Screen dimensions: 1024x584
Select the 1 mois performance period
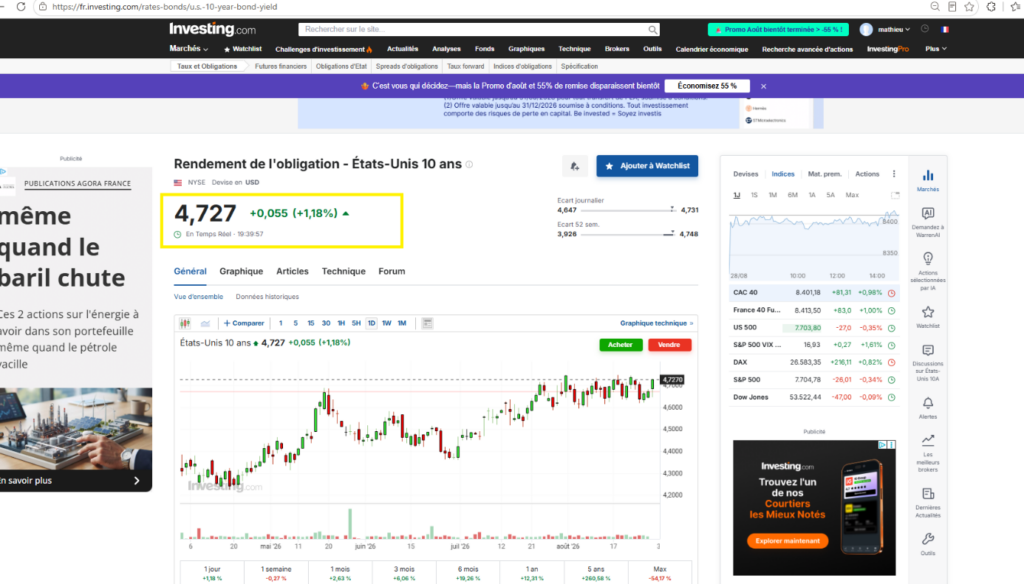click(340, 573)
